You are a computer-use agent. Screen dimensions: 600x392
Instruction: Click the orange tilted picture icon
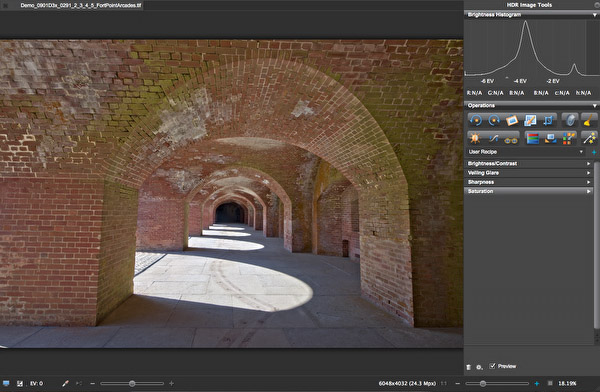512,120
